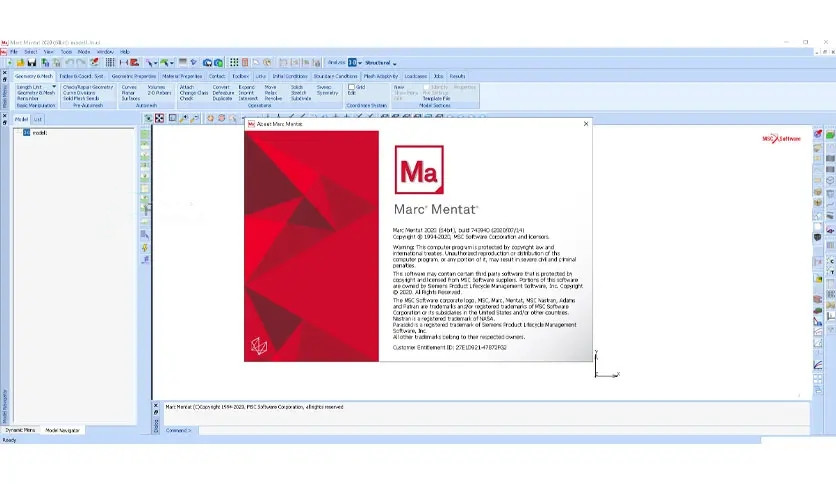Click the zoom magnifier icon above the viewport

[183, 118]
